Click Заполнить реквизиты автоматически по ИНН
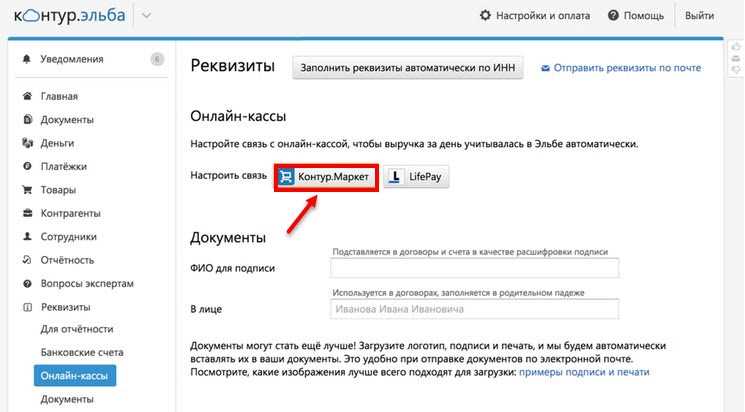This screenshot has width=745, height=412. click(x=408, y=67)
